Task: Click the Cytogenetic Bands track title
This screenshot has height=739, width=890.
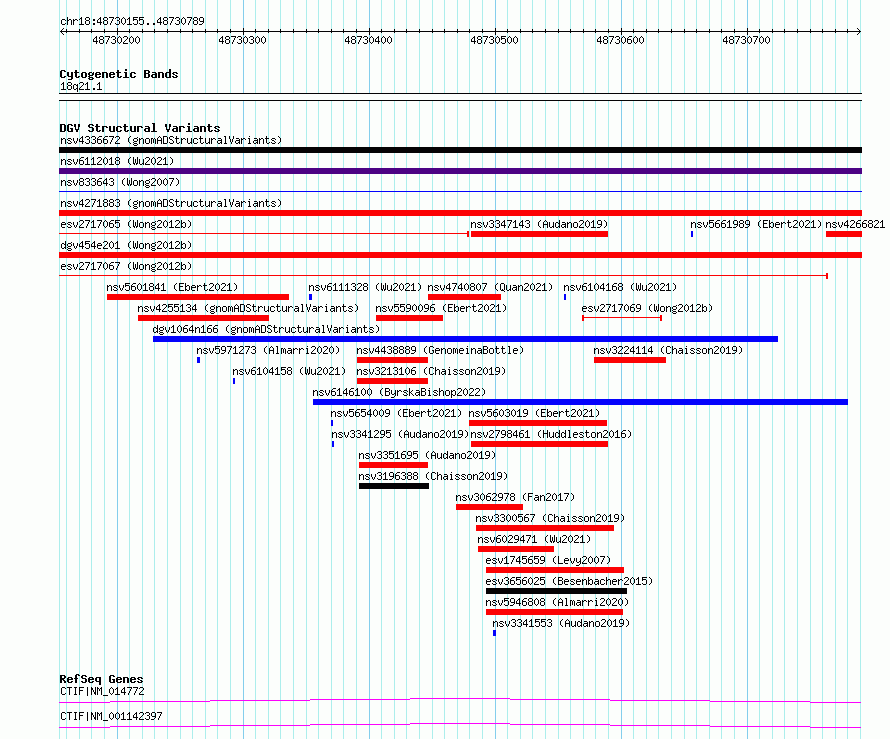Action: tap(119, 74)
